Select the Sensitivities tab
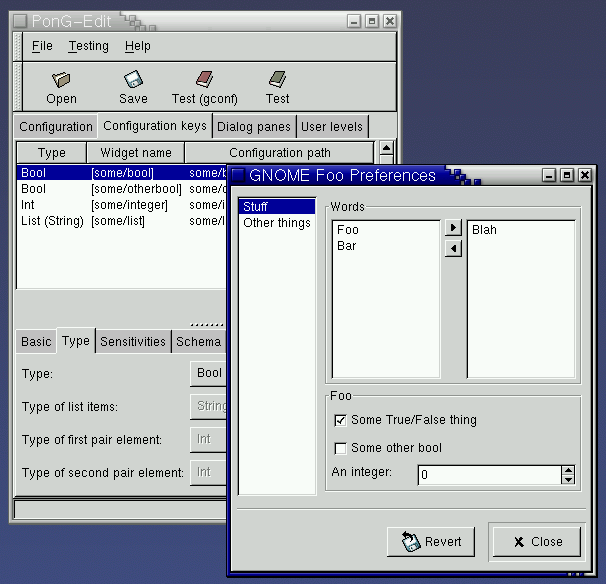The image size is (606, 584). pos(133,342)
